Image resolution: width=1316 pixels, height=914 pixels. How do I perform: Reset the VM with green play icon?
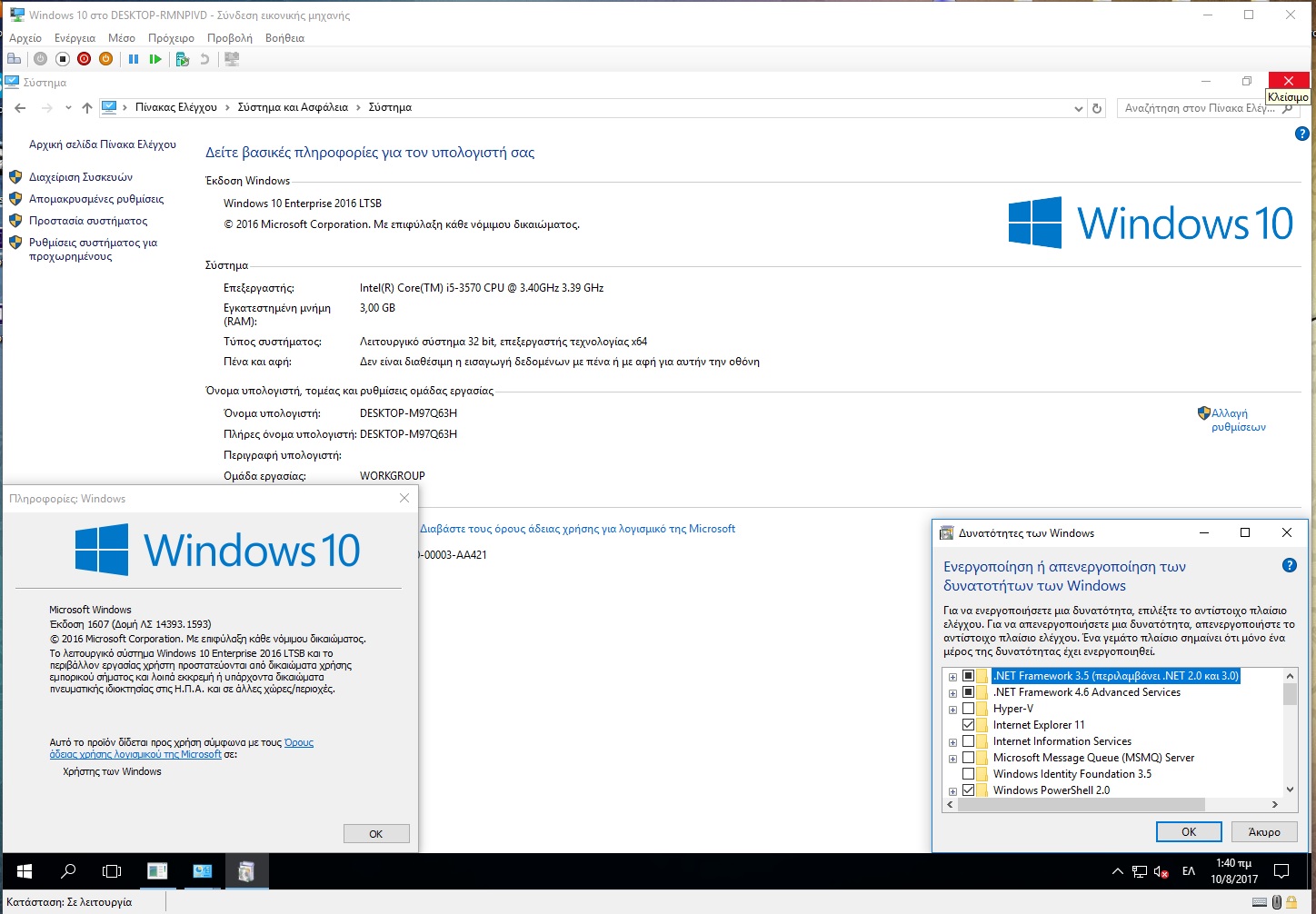pos(155,59)
